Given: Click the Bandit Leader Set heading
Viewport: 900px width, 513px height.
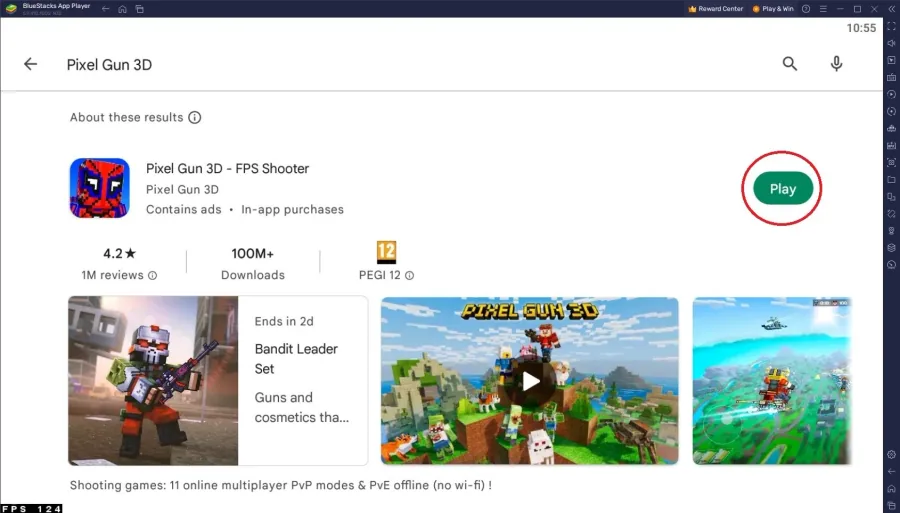Looking at the screenshot, I should point(296,359).
